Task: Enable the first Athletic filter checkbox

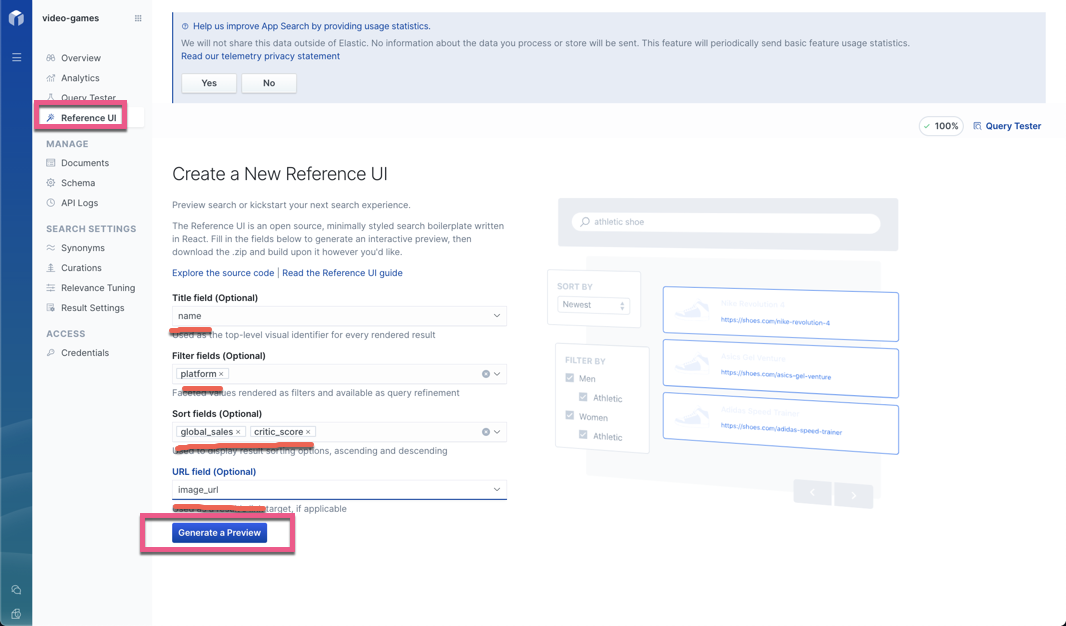Action: [x=582, y=397]
